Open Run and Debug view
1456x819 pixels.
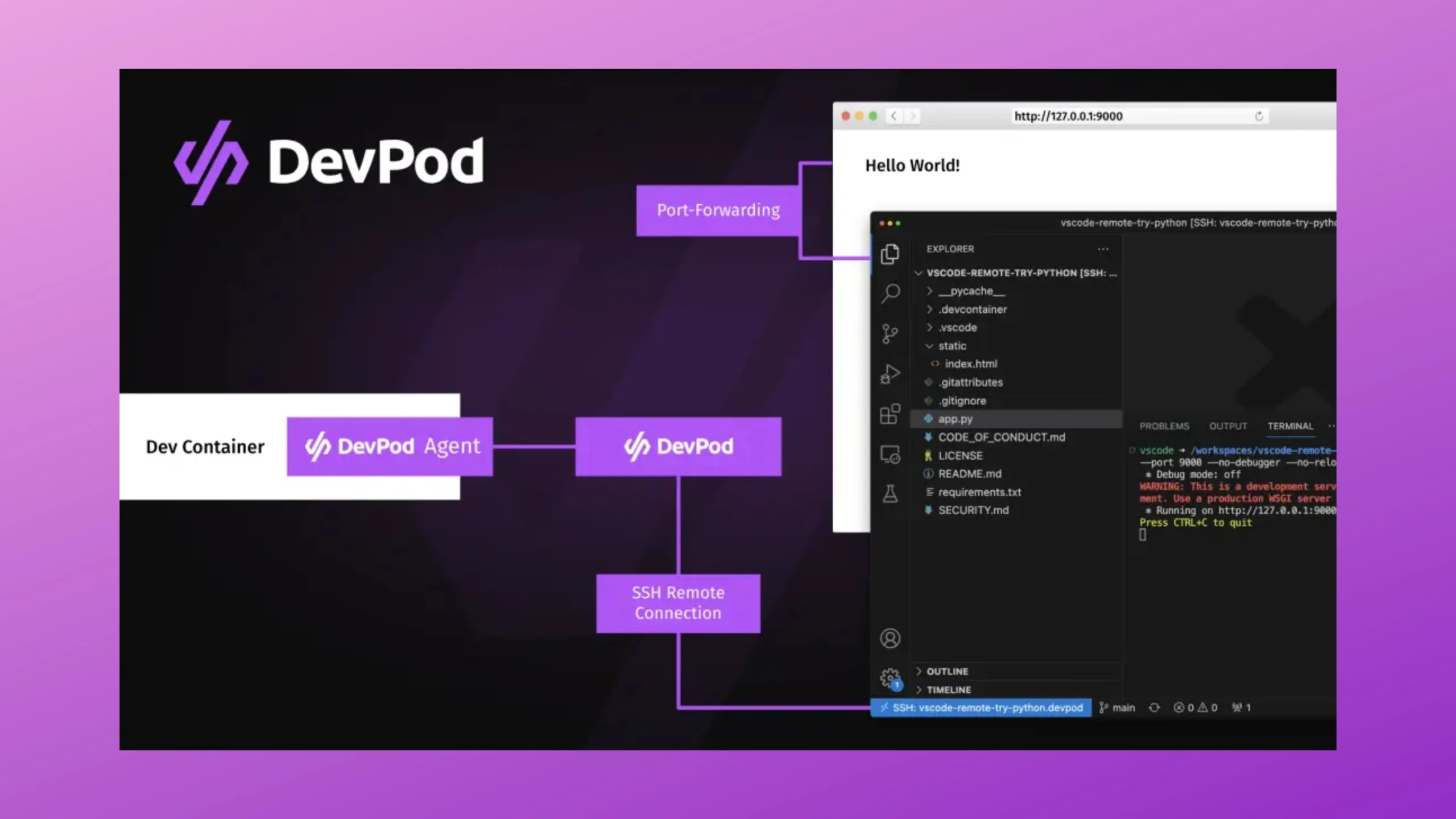coord(890,374)
